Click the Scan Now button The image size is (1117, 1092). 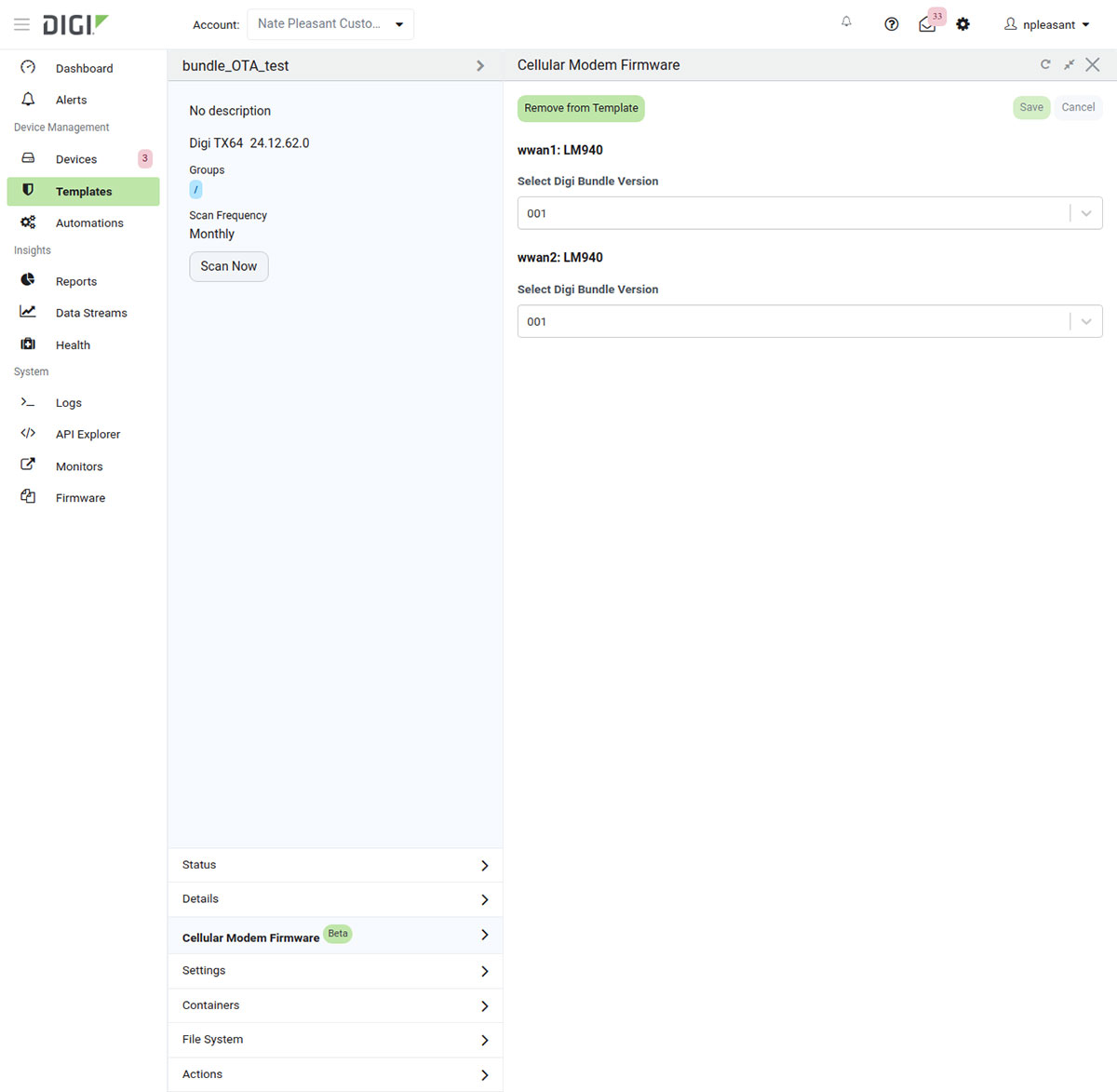[x=228, y=266]
